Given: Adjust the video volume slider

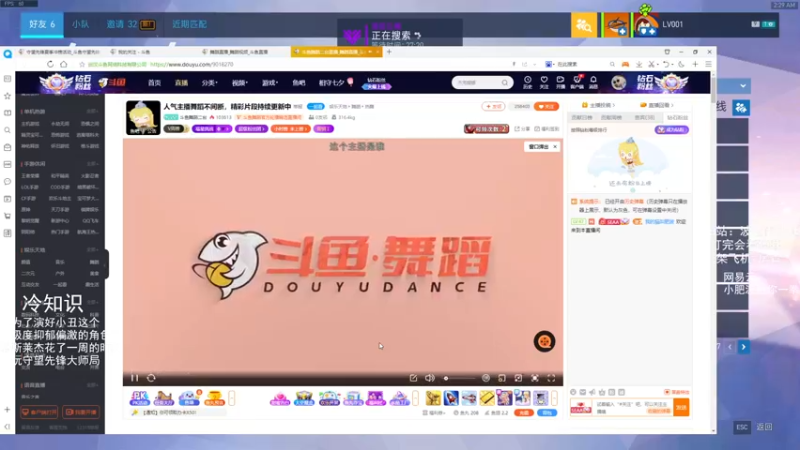Looking at the screenshot, I should tap(459, 378).
